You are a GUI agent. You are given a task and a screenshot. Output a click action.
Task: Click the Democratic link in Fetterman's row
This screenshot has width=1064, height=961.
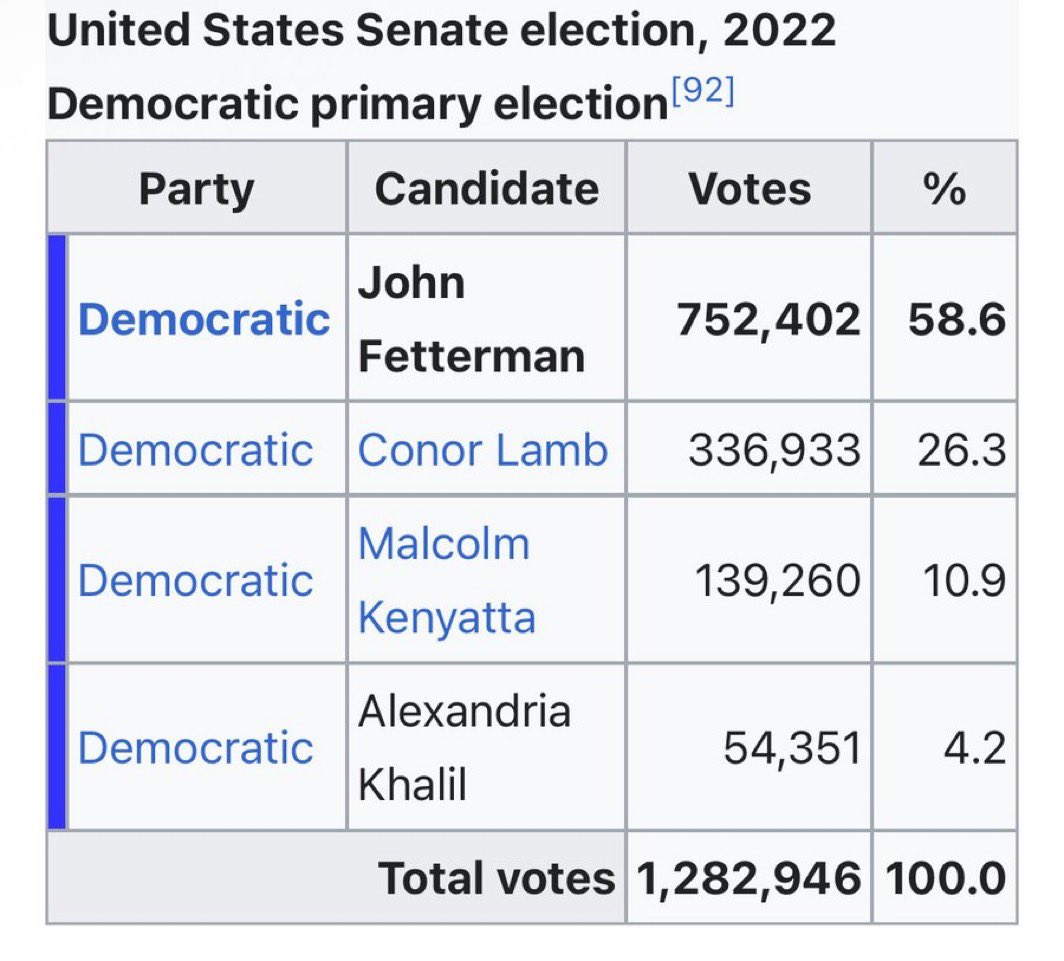point(204,319)
